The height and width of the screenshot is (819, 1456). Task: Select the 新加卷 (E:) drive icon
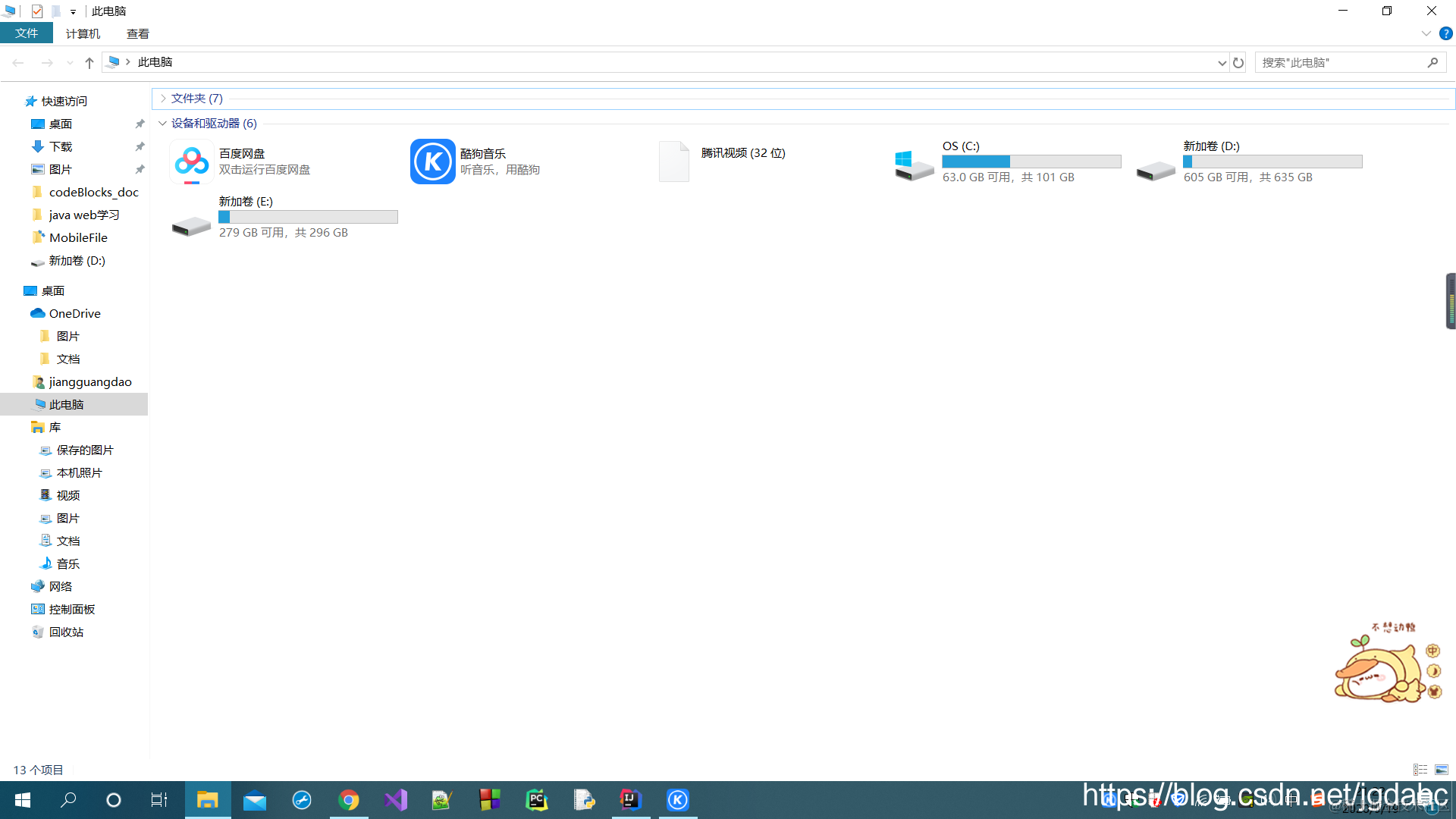[x=191, y=224]
